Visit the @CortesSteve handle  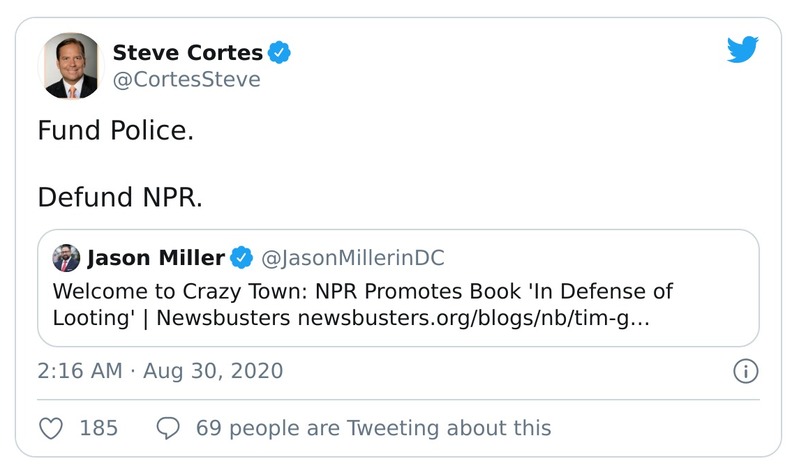[186, 80]
